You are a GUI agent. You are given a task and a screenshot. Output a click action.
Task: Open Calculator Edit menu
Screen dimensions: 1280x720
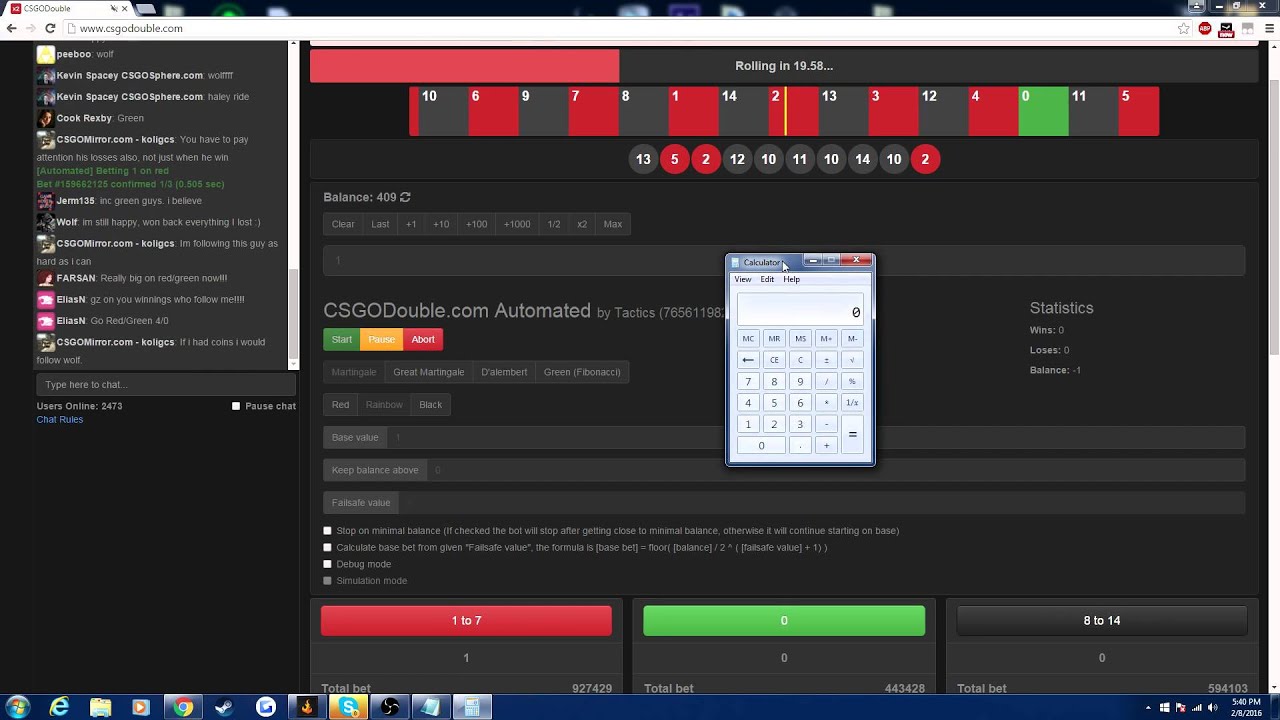point(767,279)
